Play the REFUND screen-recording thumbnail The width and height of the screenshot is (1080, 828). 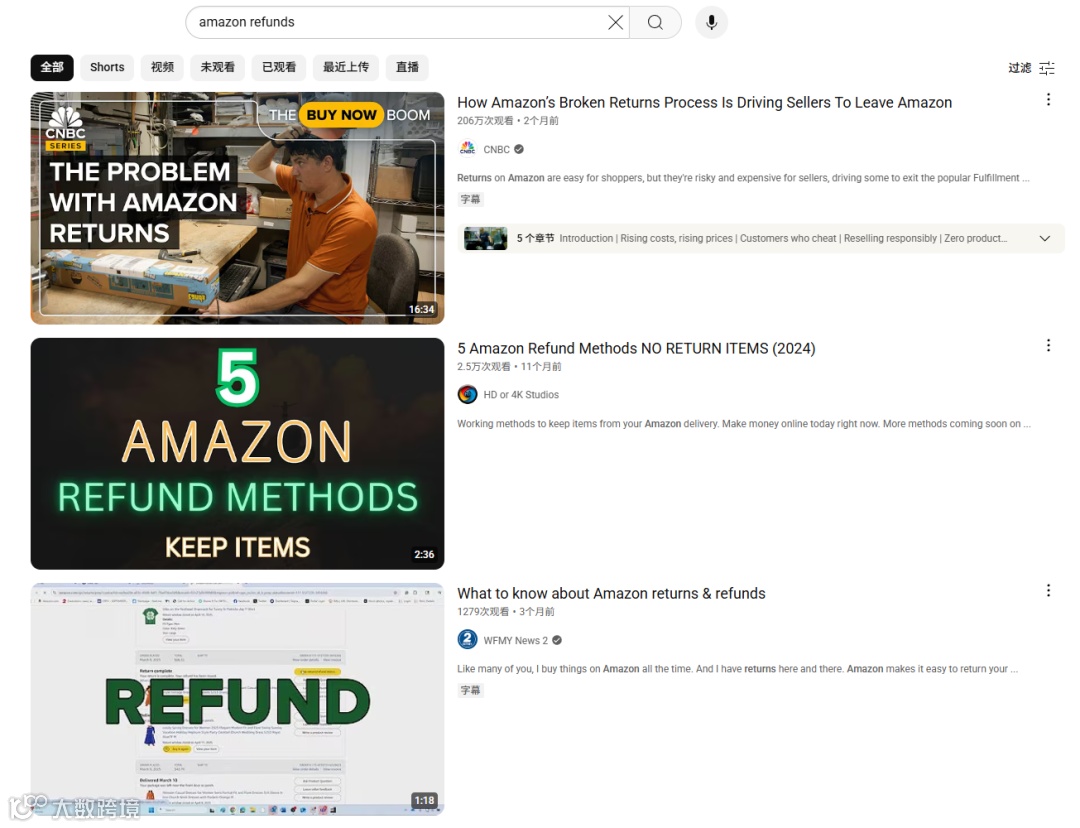tap(238, 699)
